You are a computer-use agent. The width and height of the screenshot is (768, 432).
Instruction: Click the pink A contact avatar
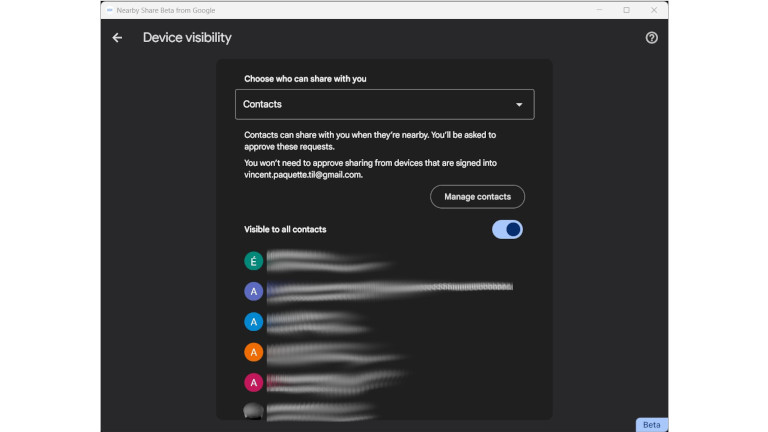(254, 381)
